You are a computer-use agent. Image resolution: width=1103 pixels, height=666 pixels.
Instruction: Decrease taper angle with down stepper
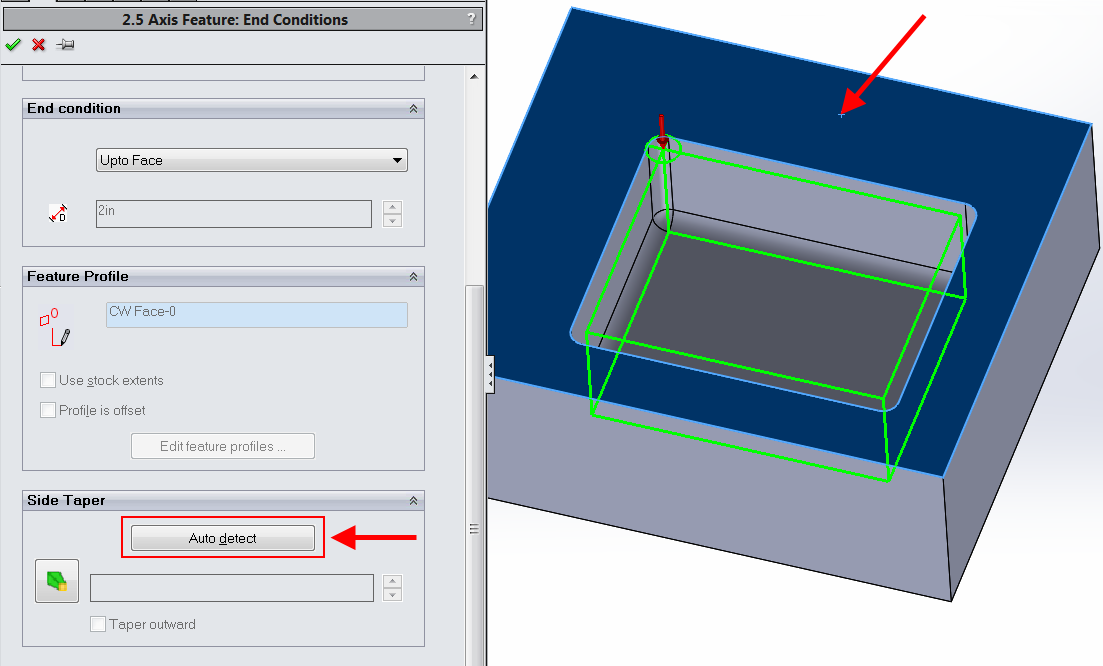pyautogui.click(x=393, y=595)
